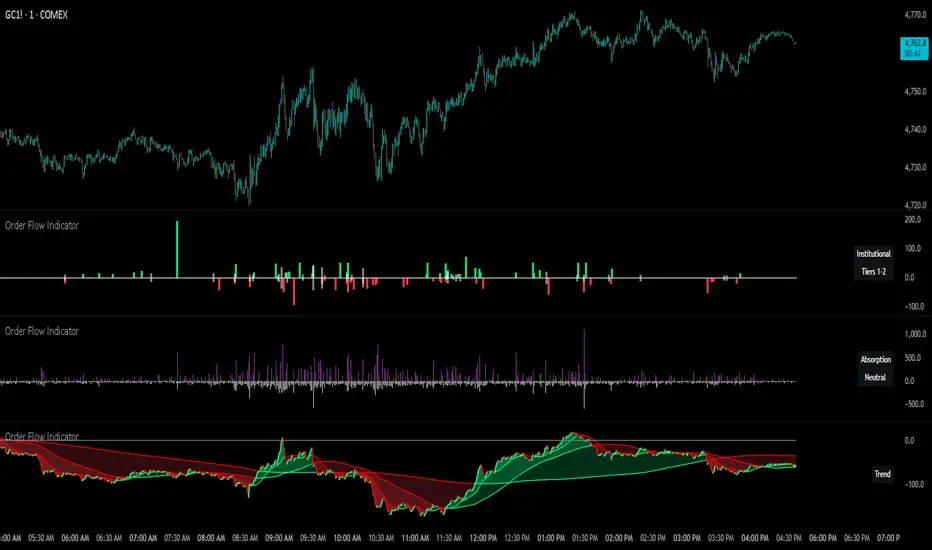Click the 100.0 scale label in Institutional pane
The height and width of the screenshot is (550, 932).
[913, 249]
